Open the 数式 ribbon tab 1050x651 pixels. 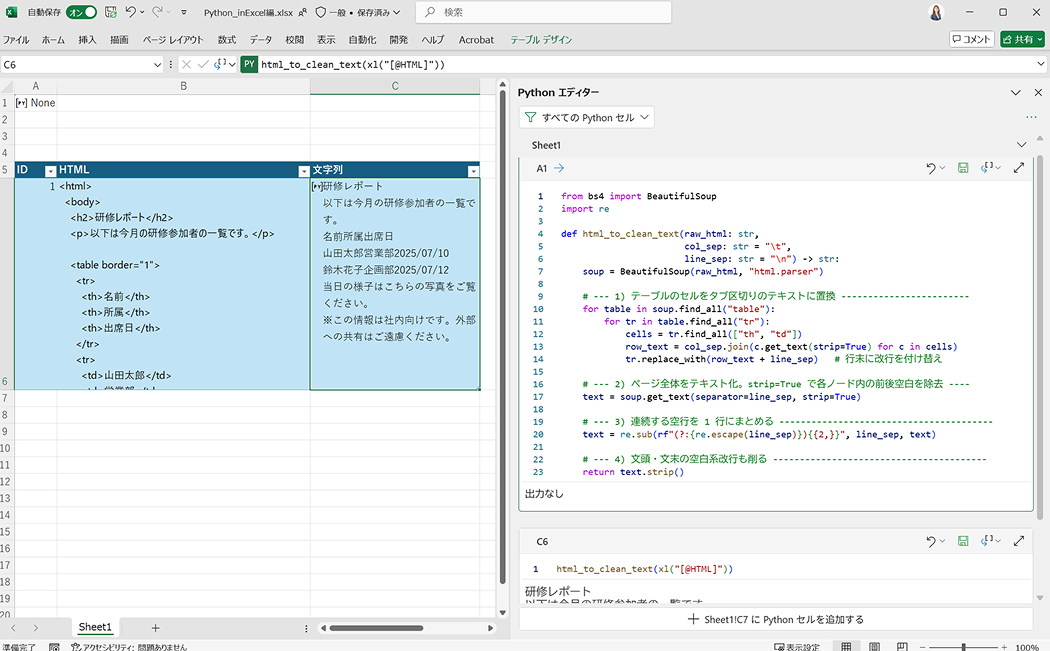[227, 40]
